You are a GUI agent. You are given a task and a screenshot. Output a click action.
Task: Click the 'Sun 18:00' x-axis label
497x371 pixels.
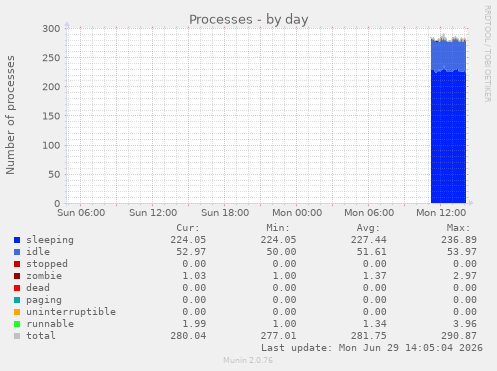point(225,213)
